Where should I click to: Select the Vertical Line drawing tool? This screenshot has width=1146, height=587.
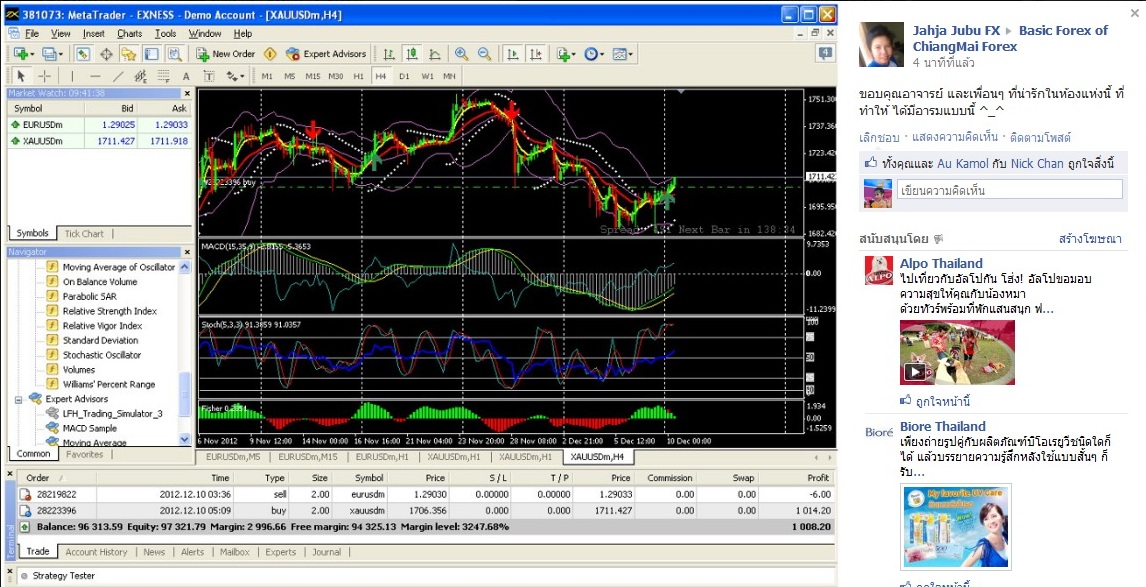coord(72,76)
